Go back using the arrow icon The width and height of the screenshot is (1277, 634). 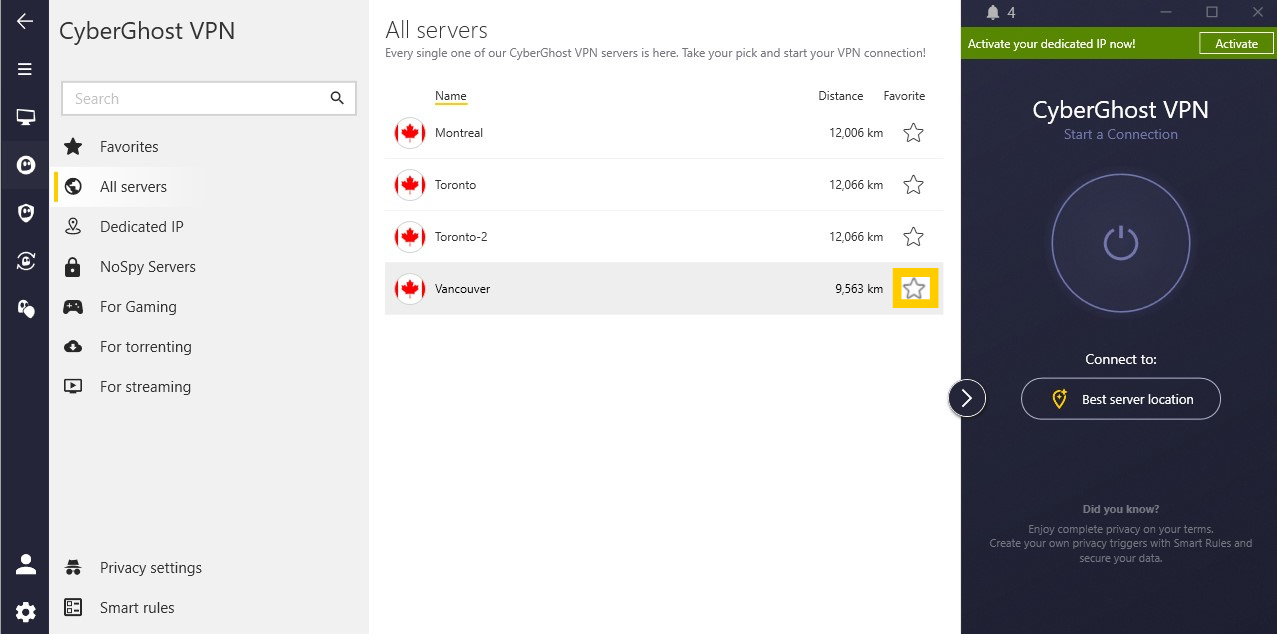(x=25, y=21)
